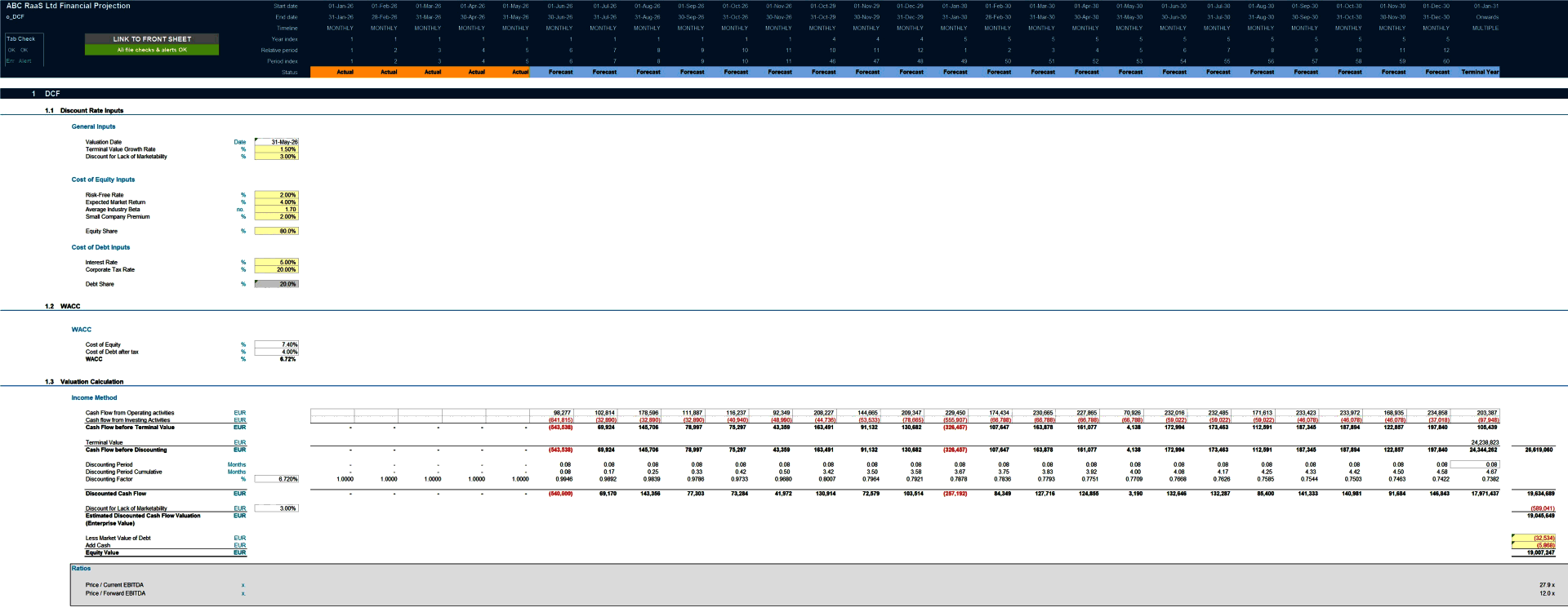Screen dimensions: 1568x612
Task: Select the 'General Inputs' subheading
Action: (93, 126)
